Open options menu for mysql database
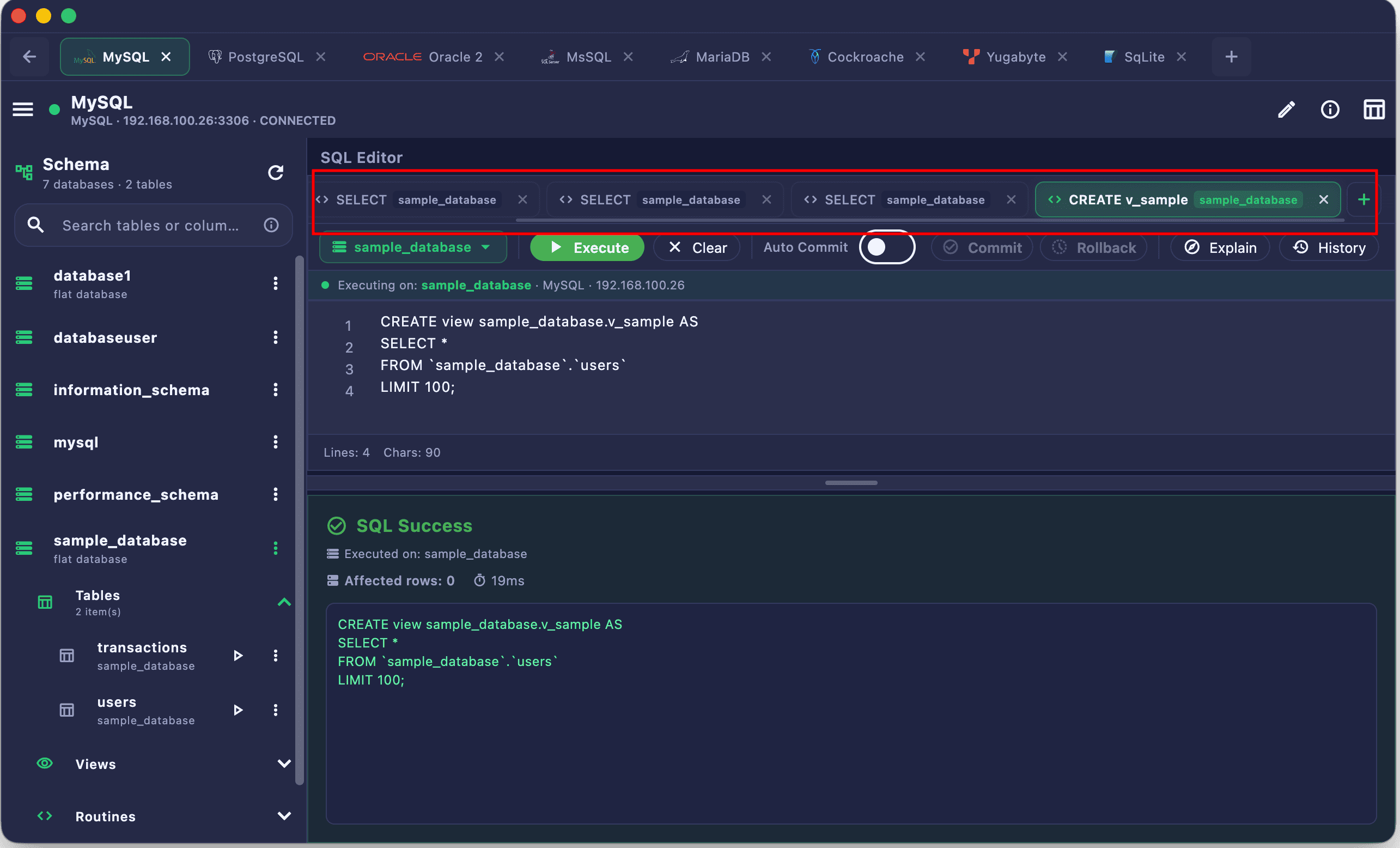This screenshot has height=848, width=1400. click(276, 442)
